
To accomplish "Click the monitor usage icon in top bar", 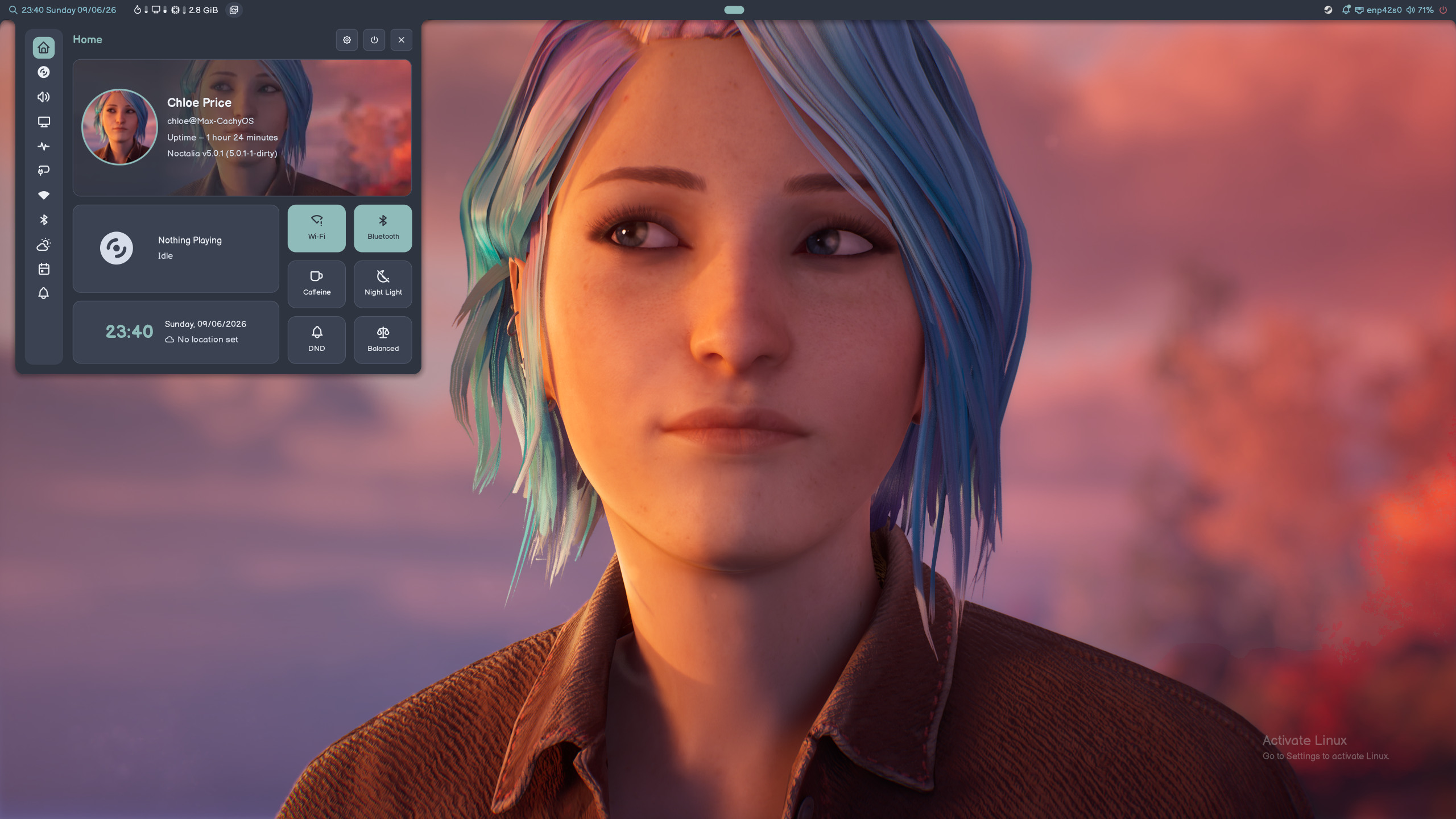I will point(156,10).
